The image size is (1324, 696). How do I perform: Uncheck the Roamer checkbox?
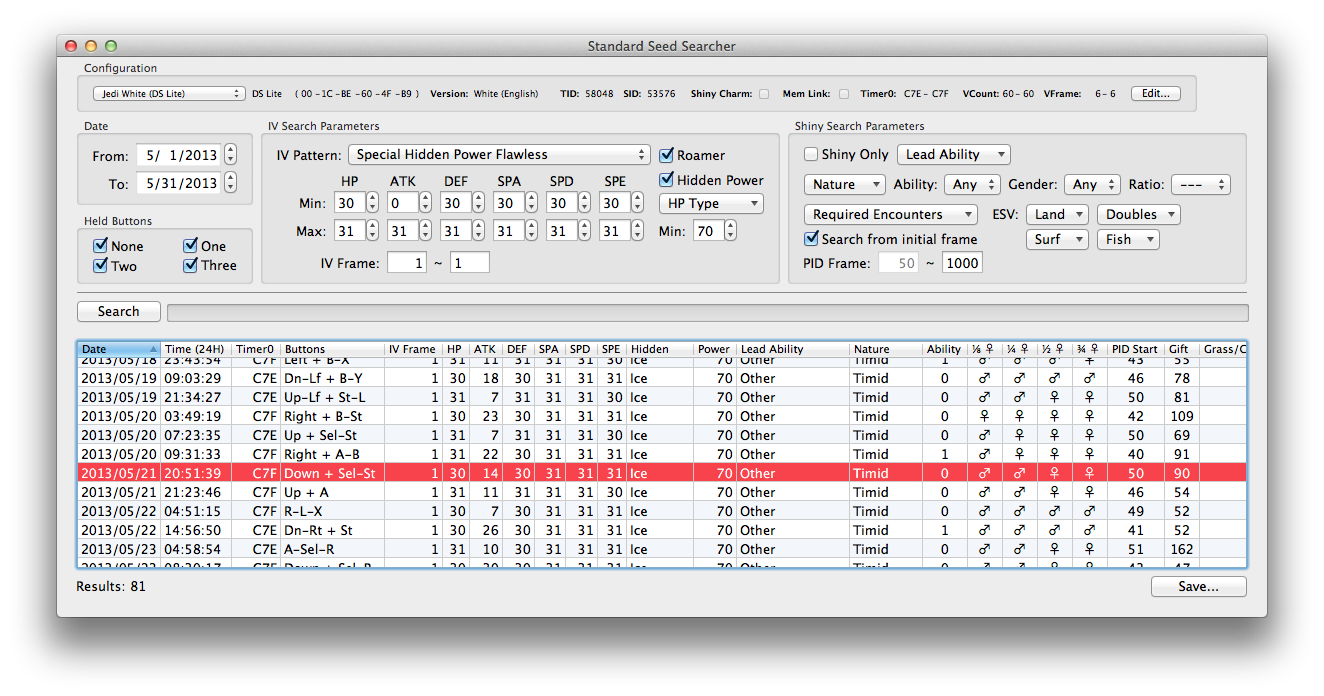(667, 155)
